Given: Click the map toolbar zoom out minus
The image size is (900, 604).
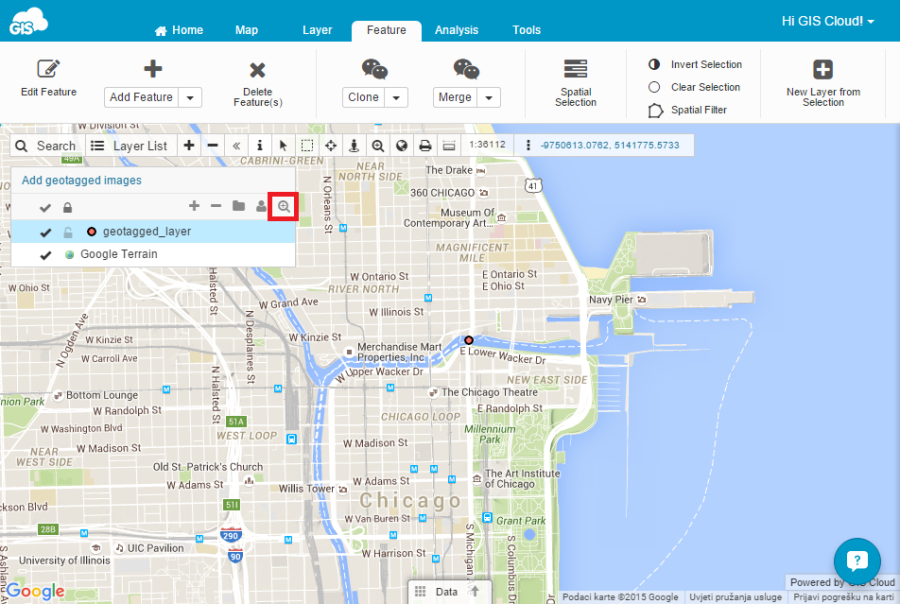Looking at the screenshot, I should click(212, 145).
